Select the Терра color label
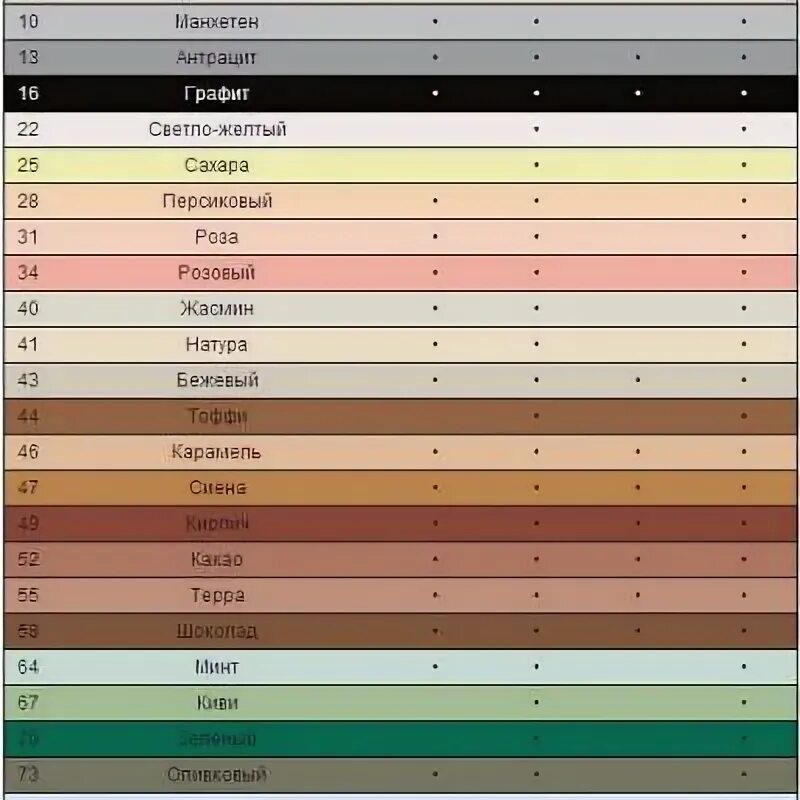Screen dimensions: 800x800 point(217,595)
